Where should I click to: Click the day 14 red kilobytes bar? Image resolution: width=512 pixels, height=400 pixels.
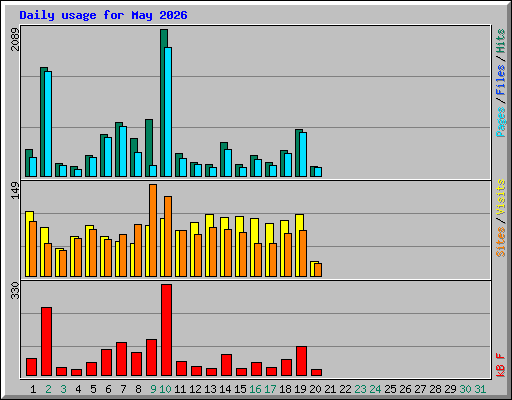(227, 365)
